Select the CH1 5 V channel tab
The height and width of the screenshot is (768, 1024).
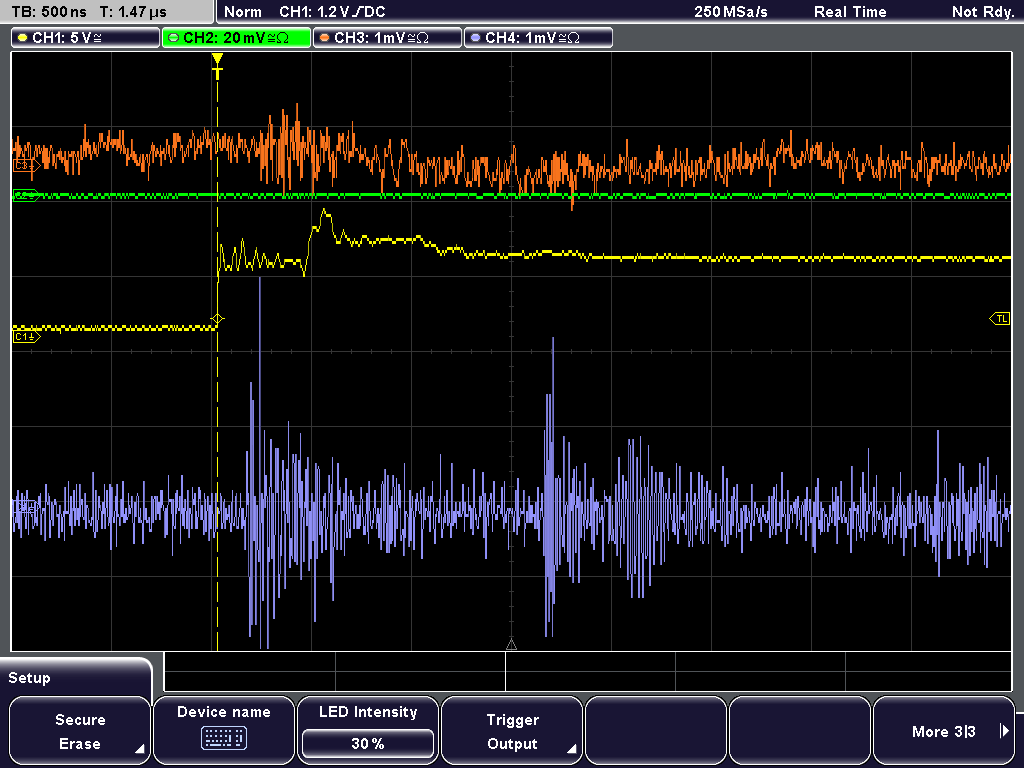[86, 38]
